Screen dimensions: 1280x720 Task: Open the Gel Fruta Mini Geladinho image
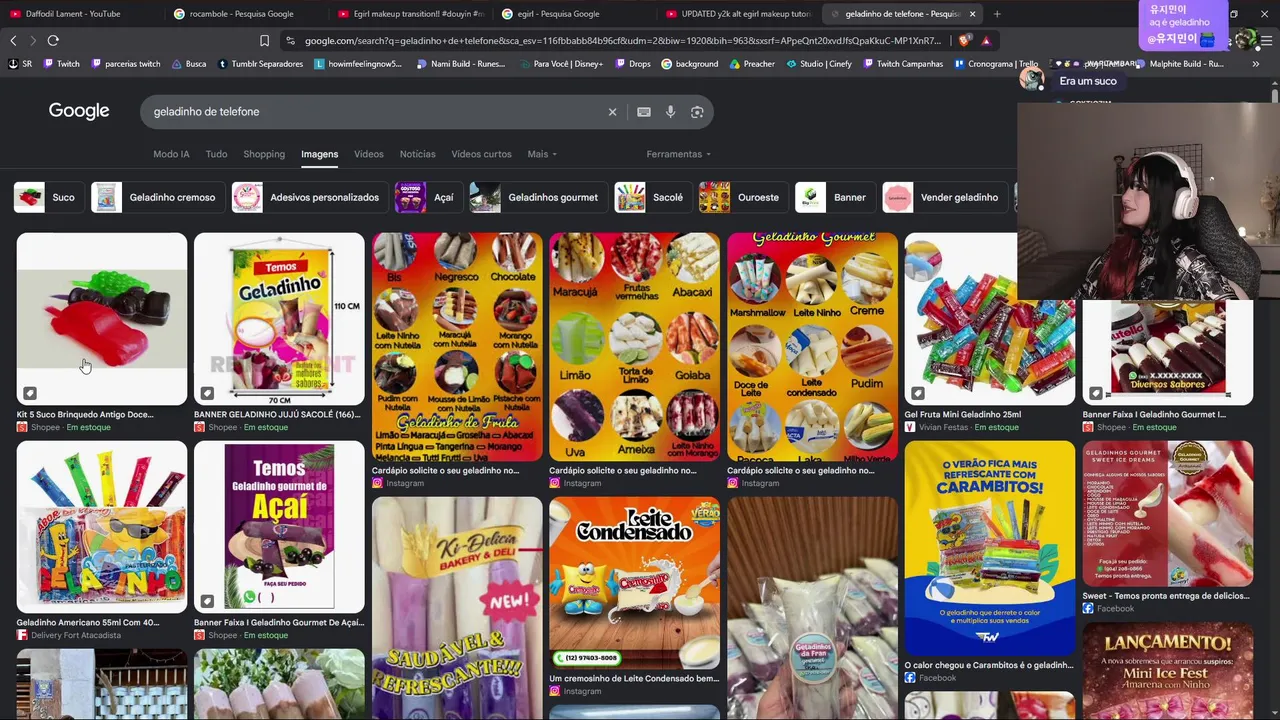989,319
